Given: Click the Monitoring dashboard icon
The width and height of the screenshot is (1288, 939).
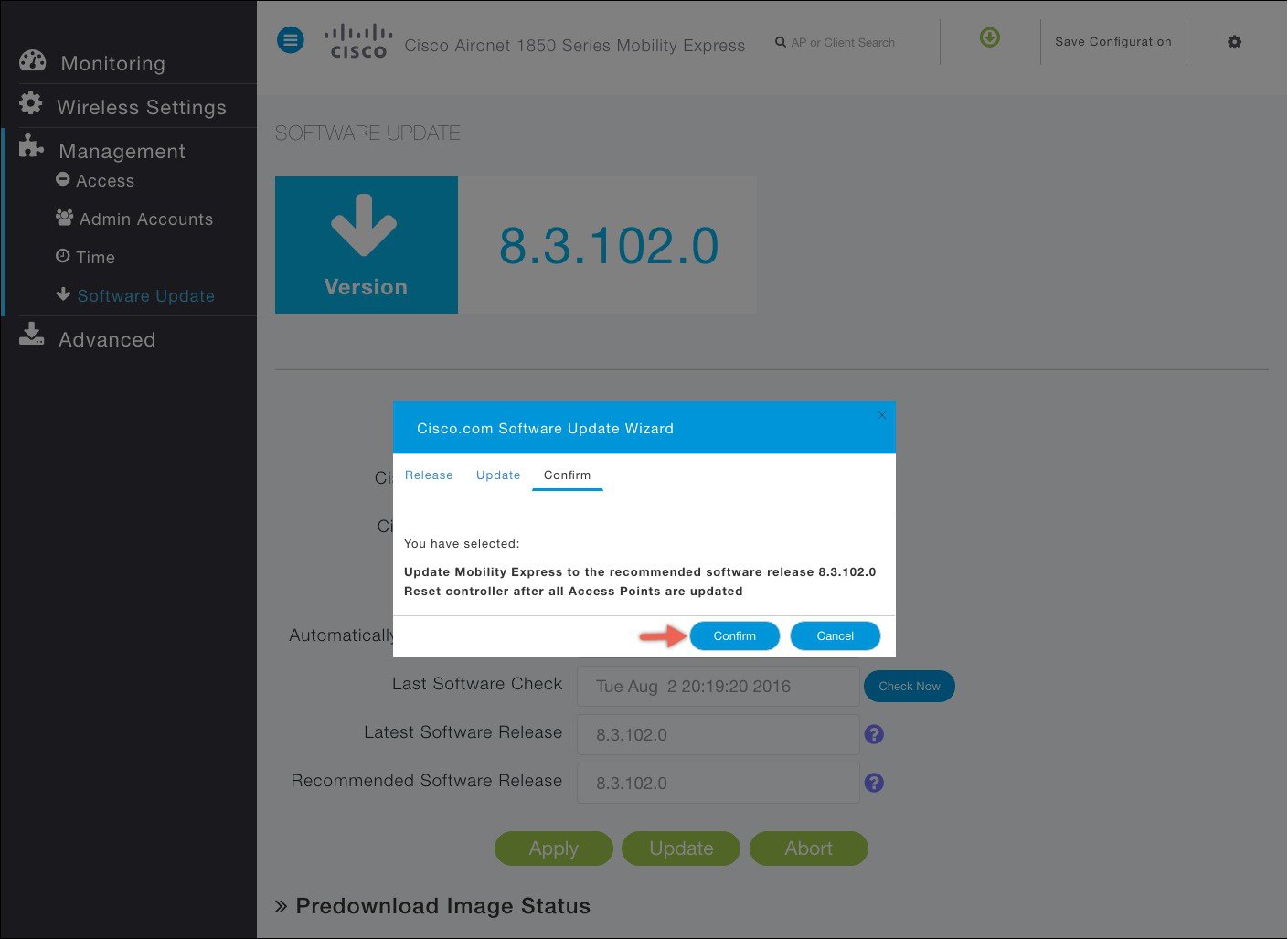Looking at the screenshot, I should [32, 61].
